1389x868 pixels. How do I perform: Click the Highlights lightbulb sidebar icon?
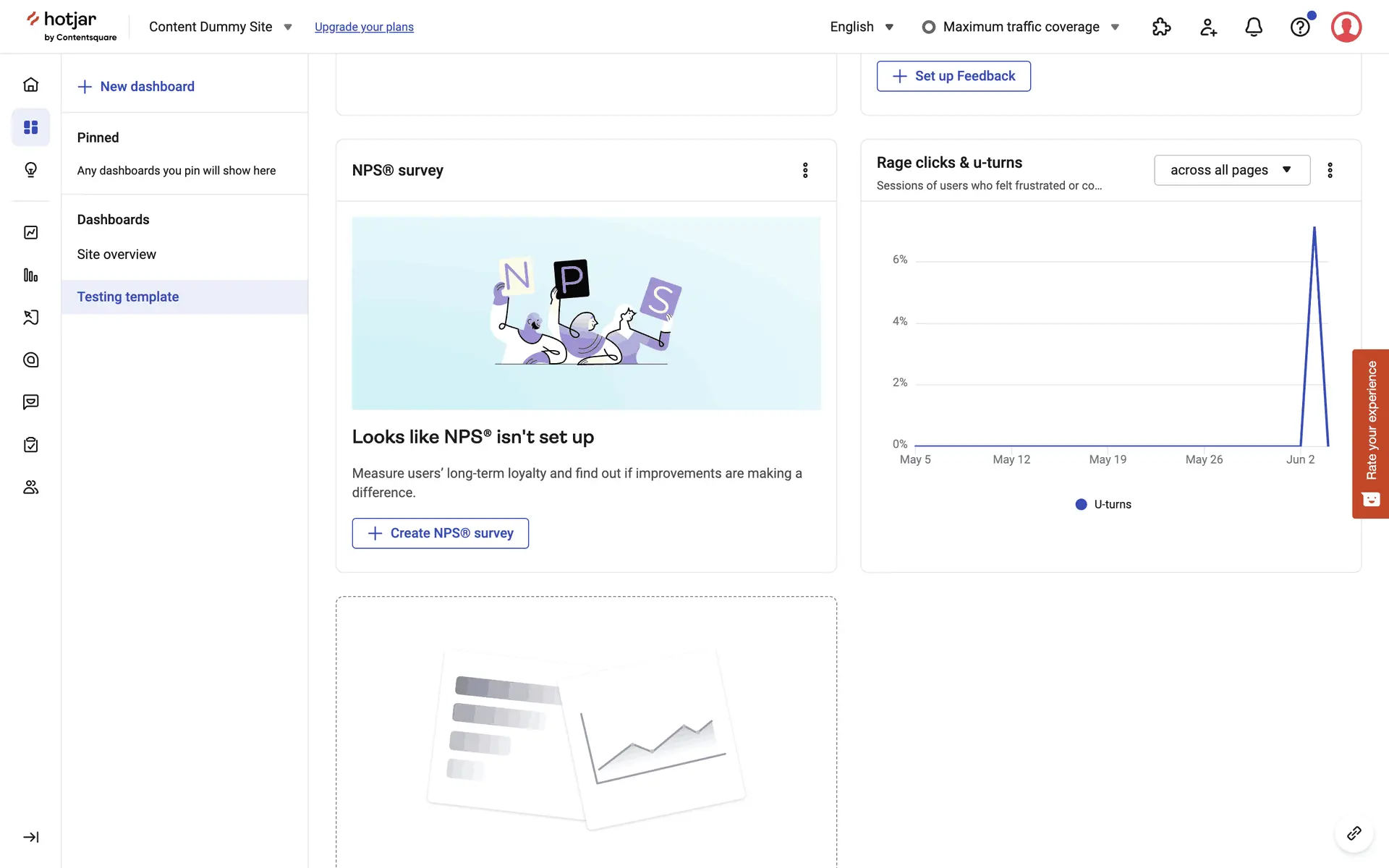click(30, 170)
